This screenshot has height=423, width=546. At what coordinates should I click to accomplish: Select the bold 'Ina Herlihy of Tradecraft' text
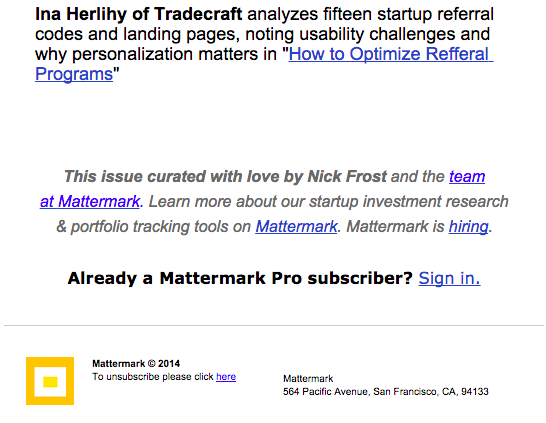pos(138,14)
